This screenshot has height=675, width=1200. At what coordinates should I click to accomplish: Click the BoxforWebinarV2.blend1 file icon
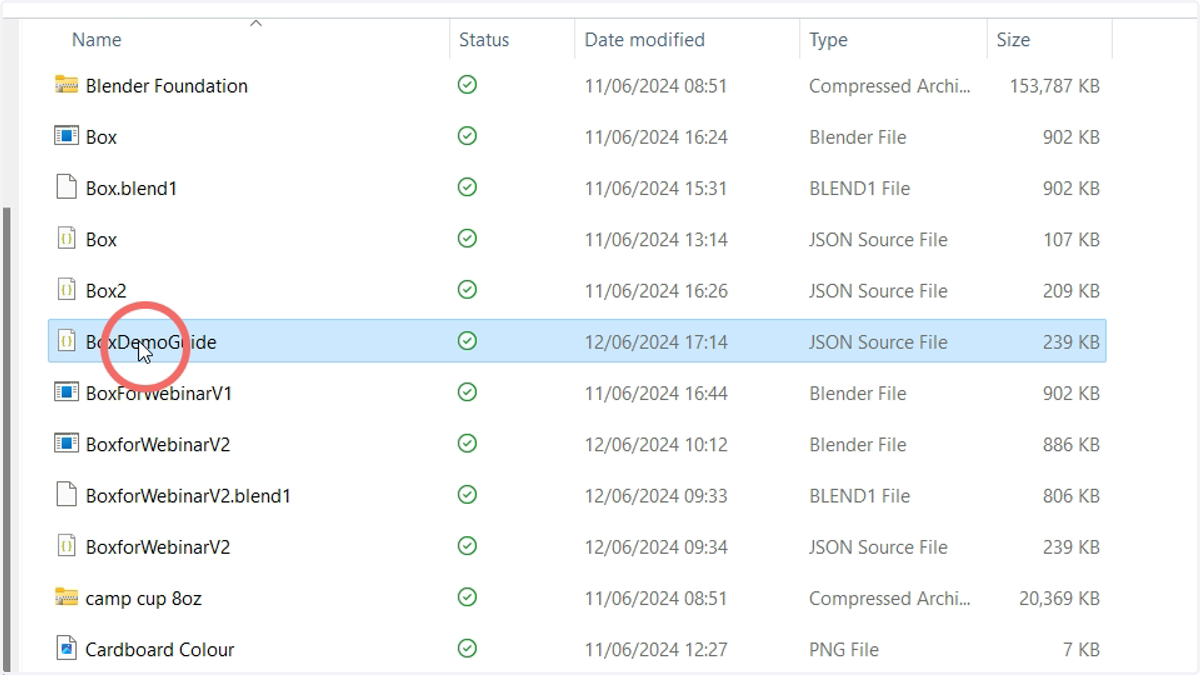(x=66, y=494)
